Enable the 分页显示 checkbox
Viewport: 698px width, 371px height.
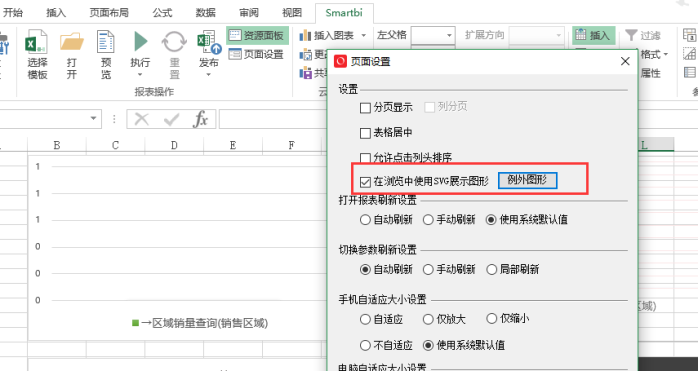365,108
